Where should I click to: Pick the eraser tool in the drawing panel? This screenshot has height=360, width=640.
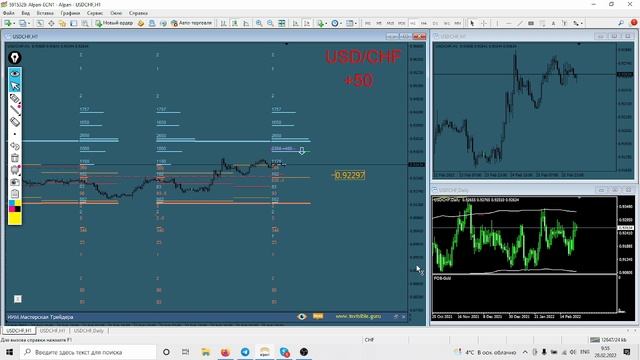15,122
